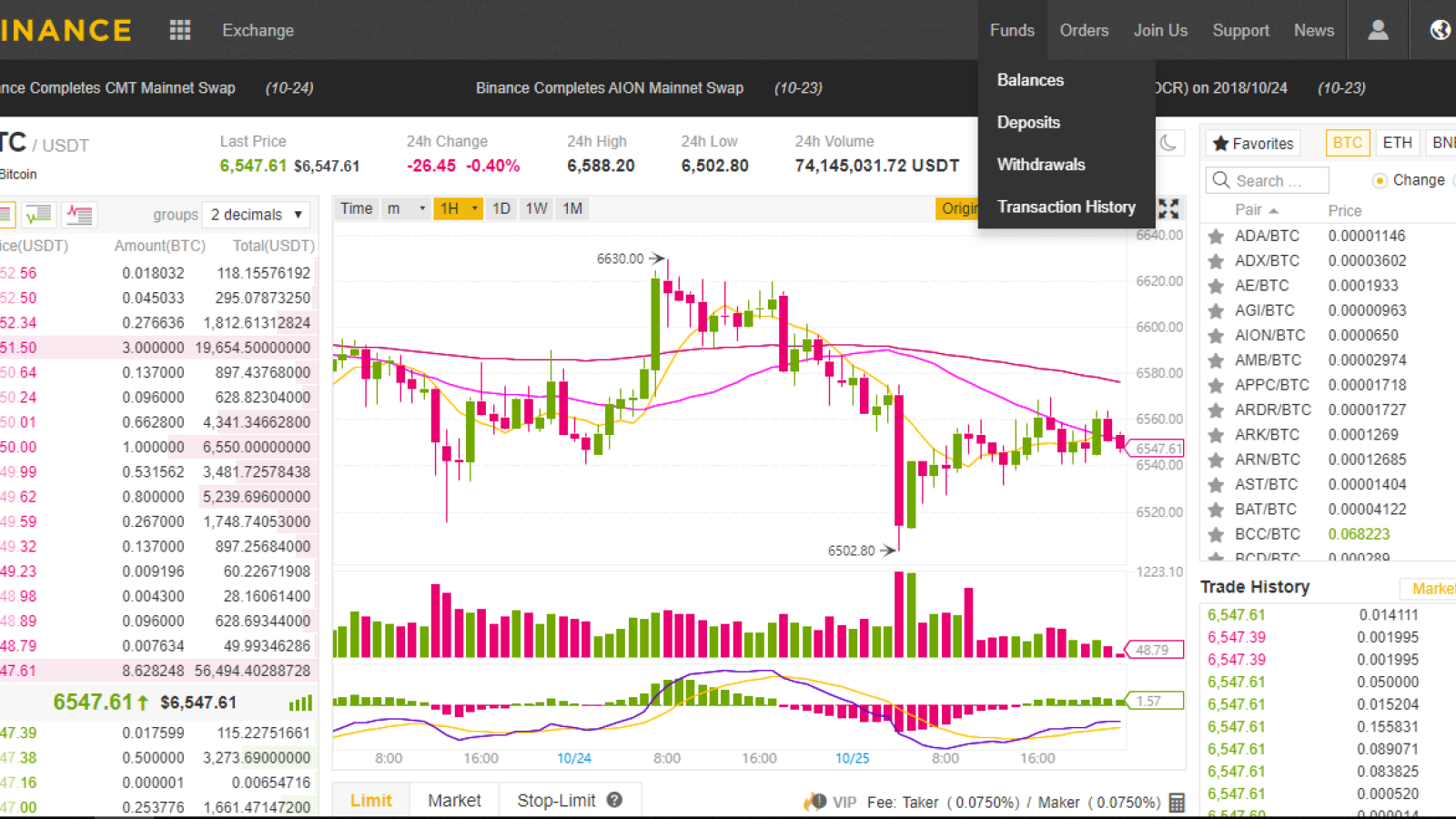
Task: Open the Support link
Action: pos(1240,30)
